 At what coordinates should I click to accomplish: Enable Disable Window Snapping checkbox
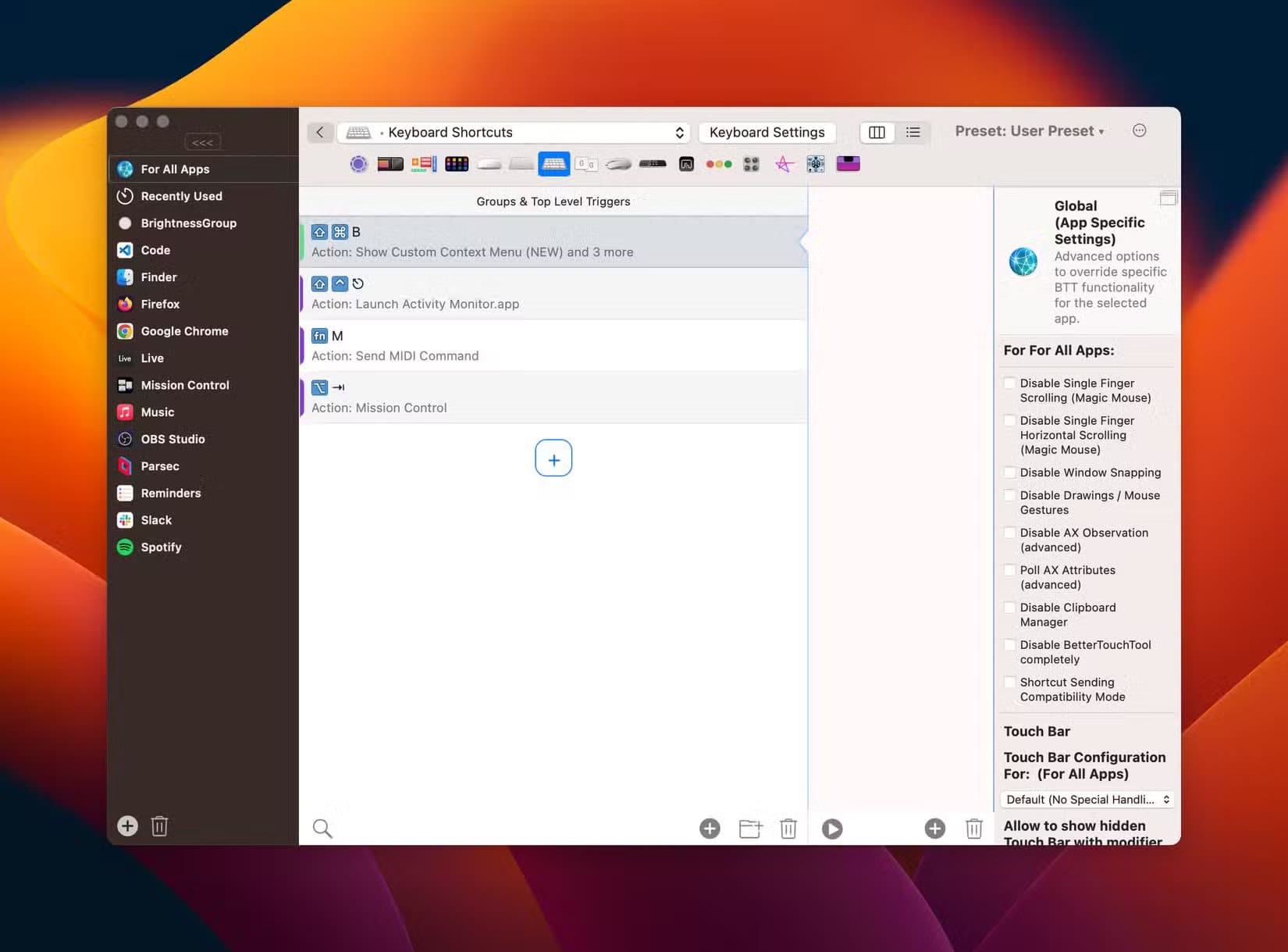click(x=1010, y=472)
